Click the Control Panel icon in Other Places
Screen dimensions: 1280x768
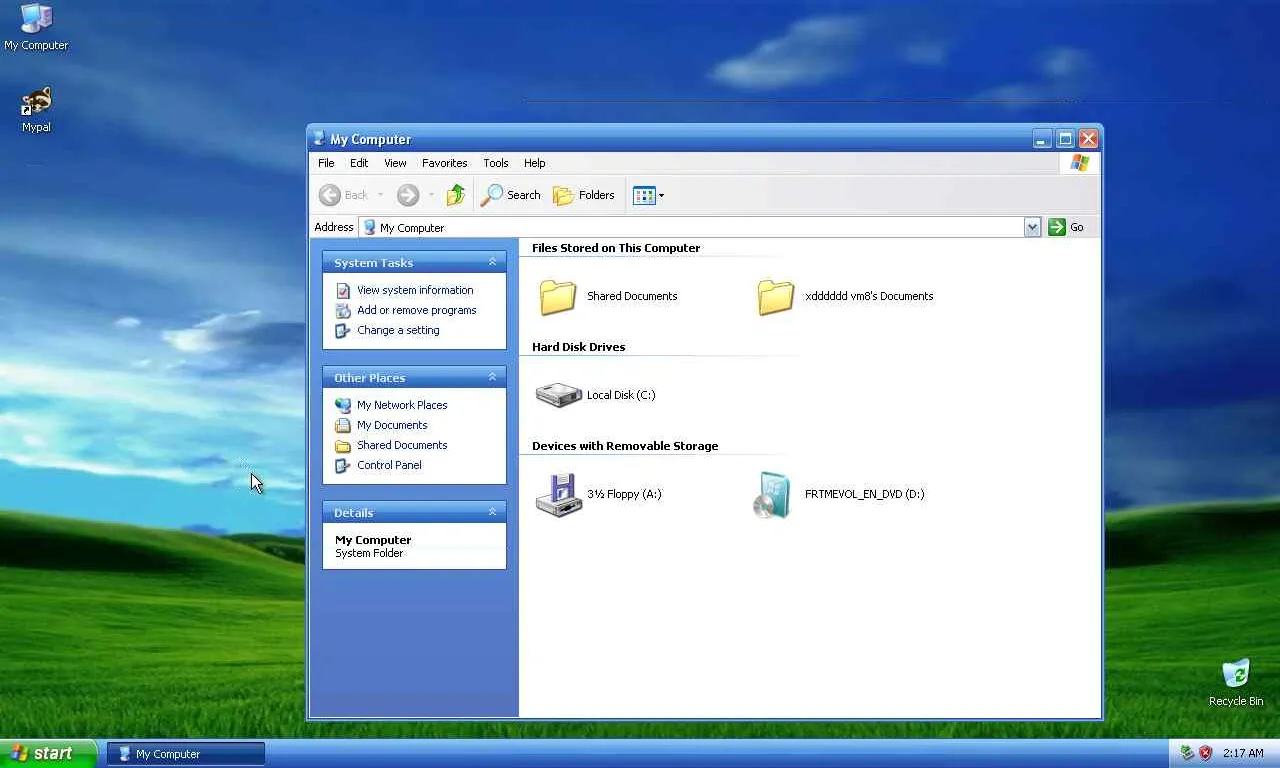click(x=343, y=465)
